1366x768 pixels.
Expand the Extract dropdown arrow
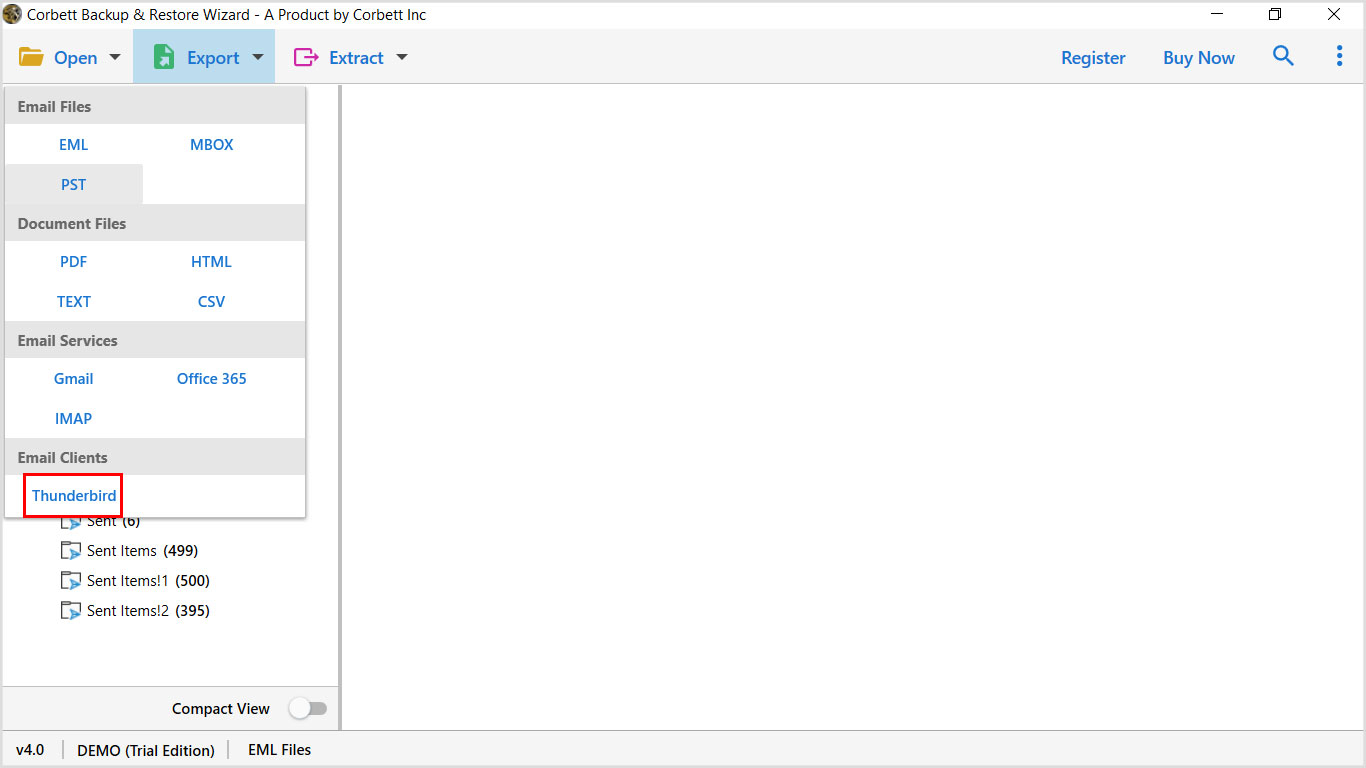pyautogui.click(x=402, y=57)
